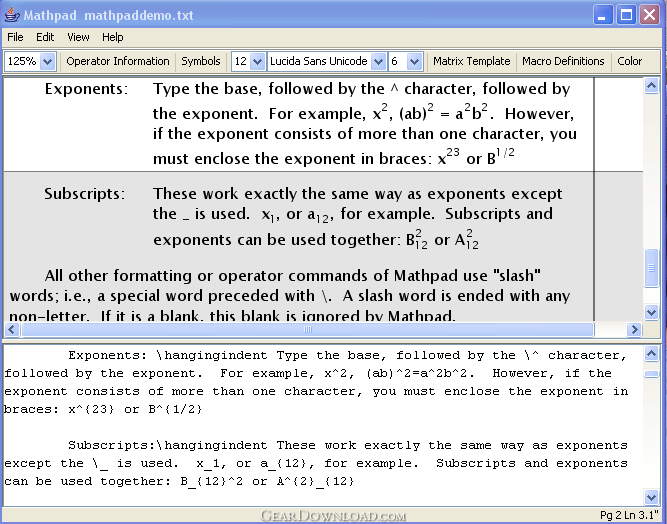Screen dimensions: 667x524
Task: Click the Java coffee cup title icon
Action: (x=12, y=15)
